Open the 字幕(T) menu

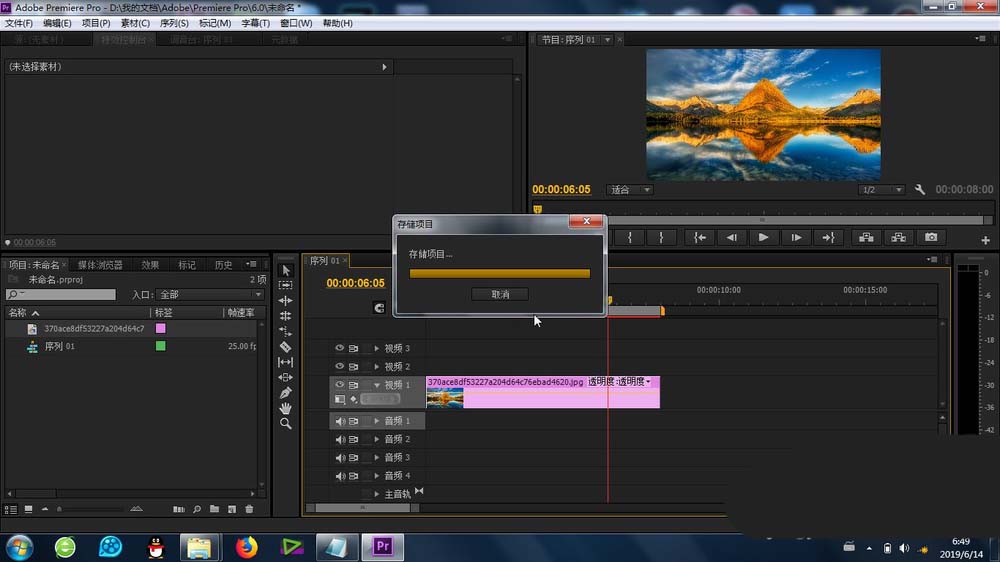click(x=255, y=23)
